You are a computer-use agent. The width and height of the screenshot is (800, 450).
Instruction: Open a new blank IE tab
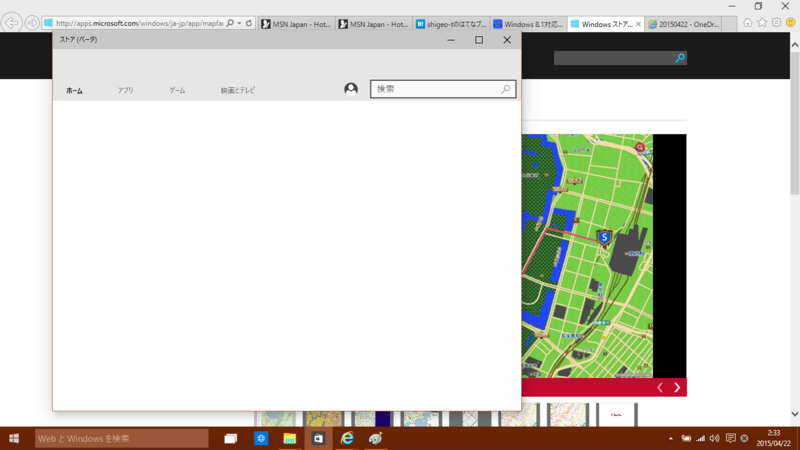pos(730,24)
